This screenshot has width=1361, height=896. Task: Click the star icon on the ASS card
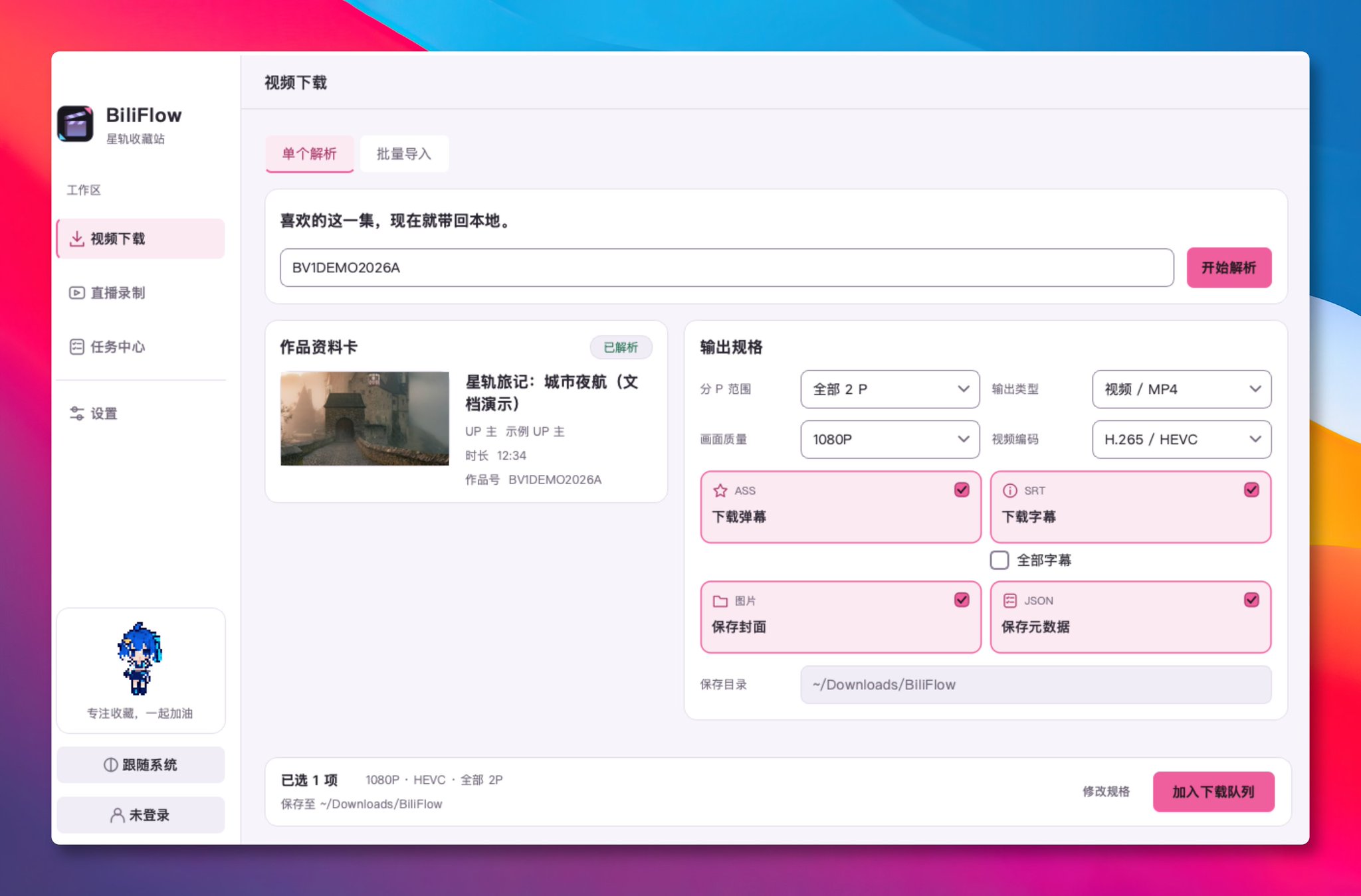click(x=720, y=491)
